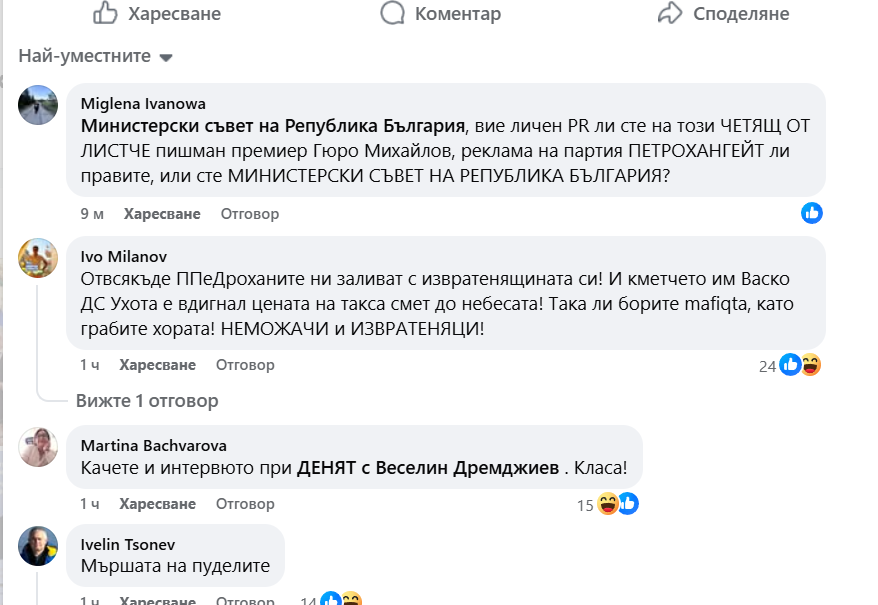The image size is (878, 605).
Task: Open Martina Bachvarova's profile avatar
Action: tap(38, 446)
